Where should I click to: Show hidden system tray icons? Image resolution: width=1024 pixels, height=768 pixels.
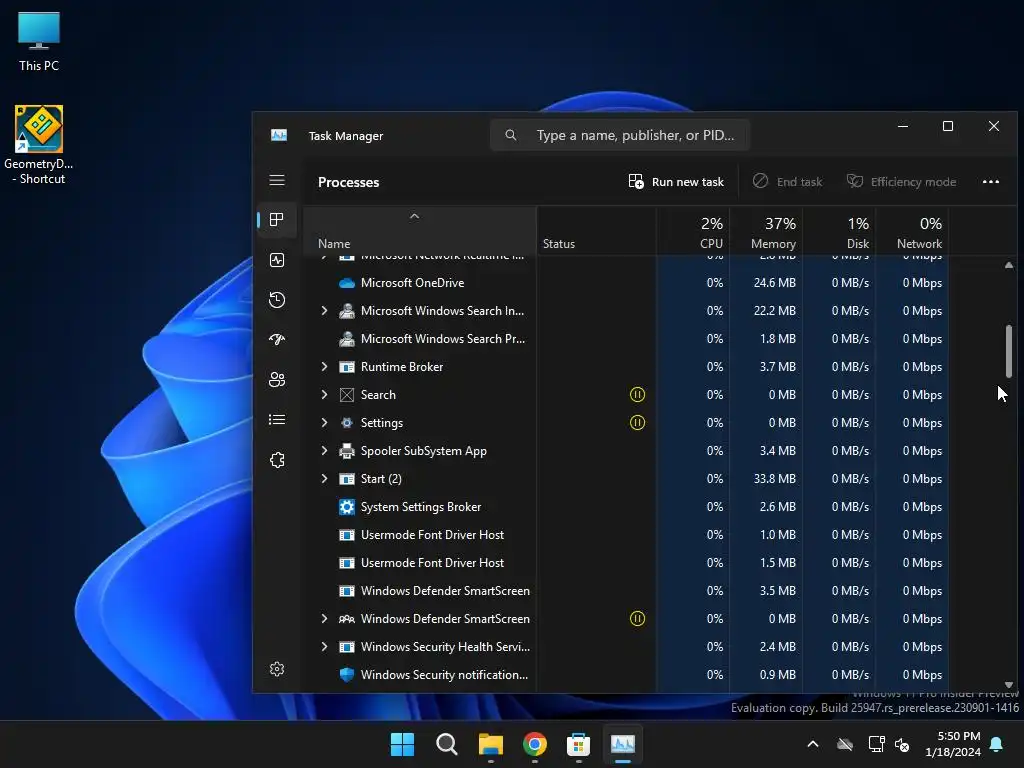(x=813, y=744)
